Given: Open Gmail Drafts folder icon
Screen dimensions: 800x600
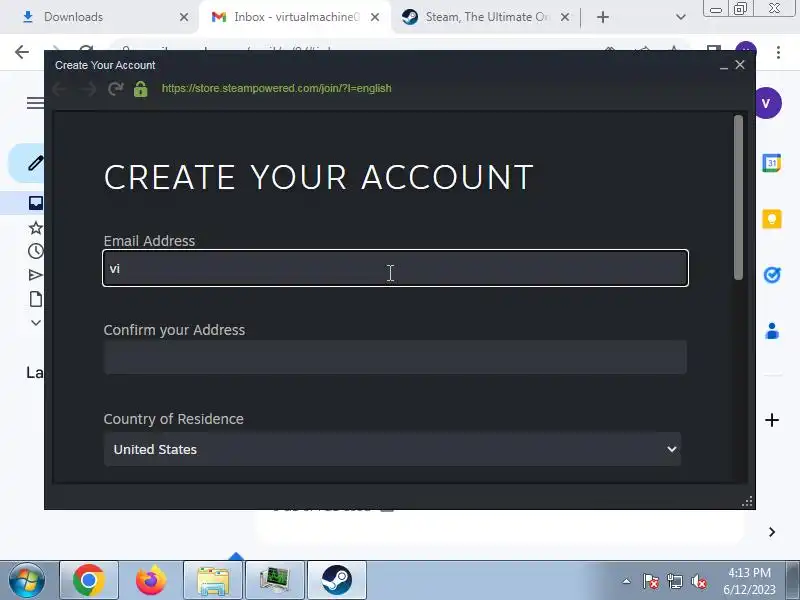Looking at the screenshot, I should (36, 299).
